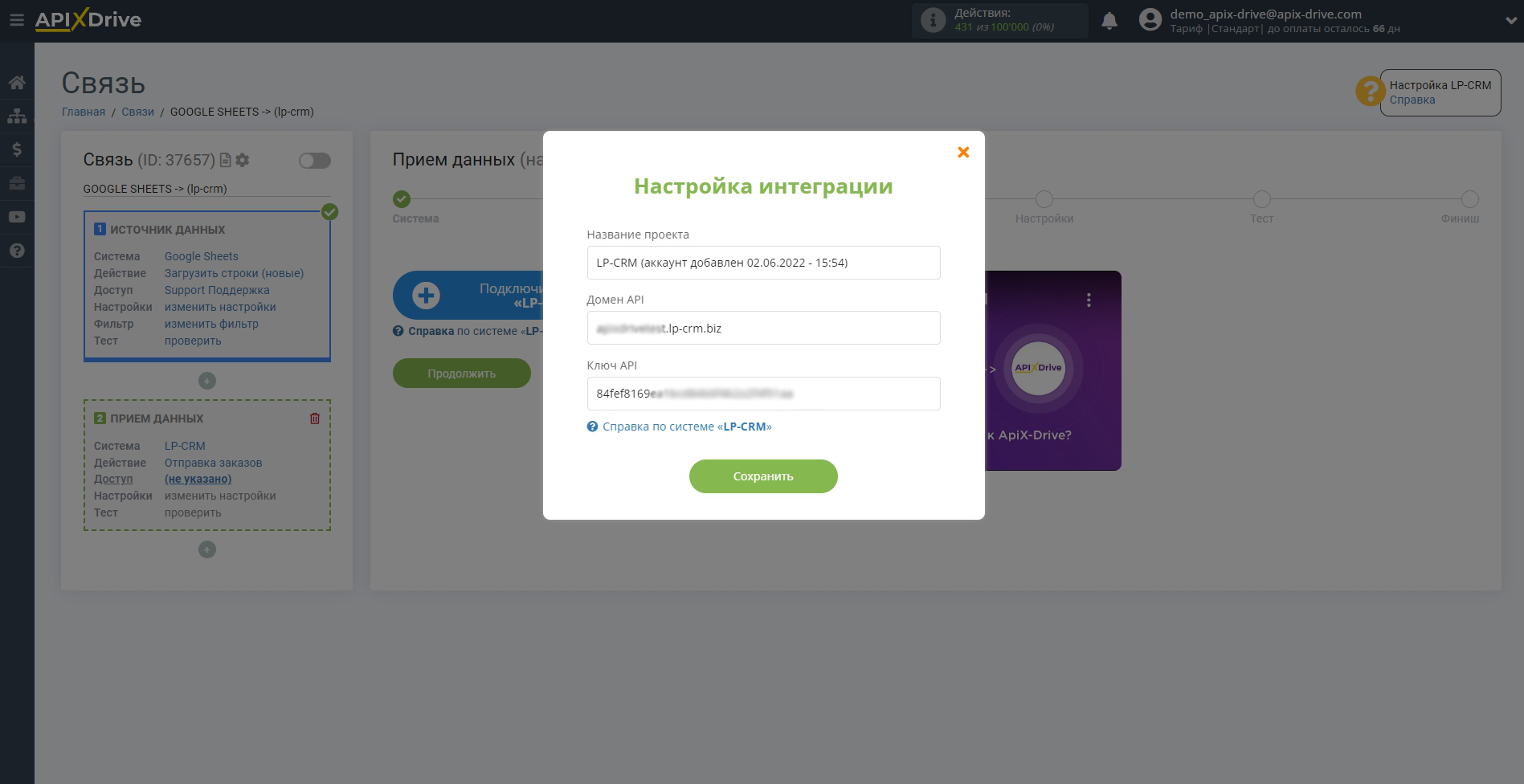The width and height of the screenshot is (1524, 784).
Task: Delete the data receiver with trash icon
Action: coord(315,419)
